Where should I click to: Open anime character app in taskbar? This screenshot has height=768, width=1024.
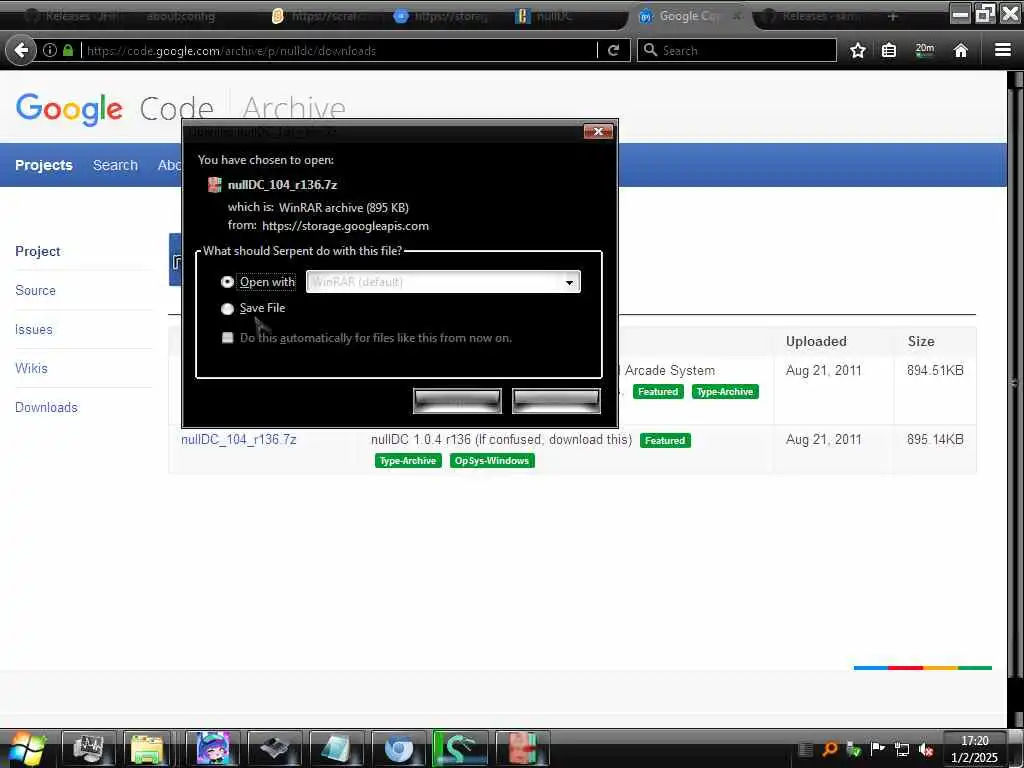(212, 749)
